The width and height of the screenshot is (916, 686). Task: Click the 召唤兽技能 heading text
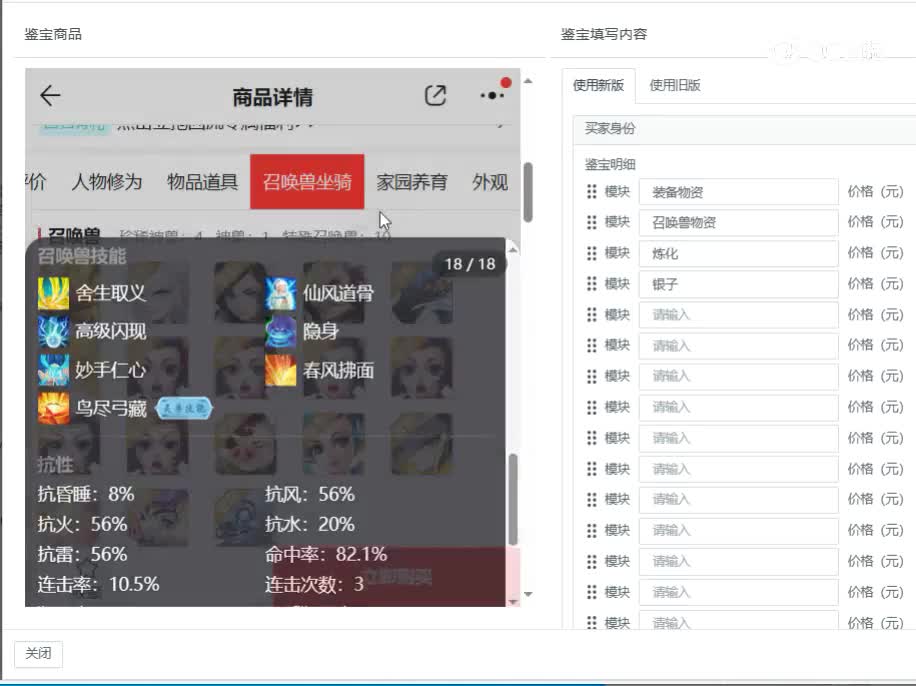82,256
